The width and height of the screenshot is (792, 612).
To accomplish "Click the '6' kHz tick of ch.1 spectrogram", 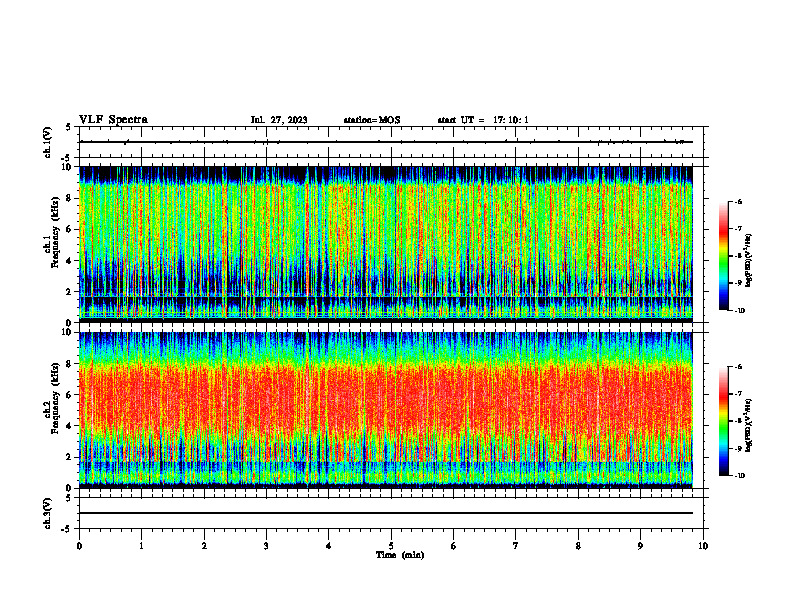I will click(70, 229).
